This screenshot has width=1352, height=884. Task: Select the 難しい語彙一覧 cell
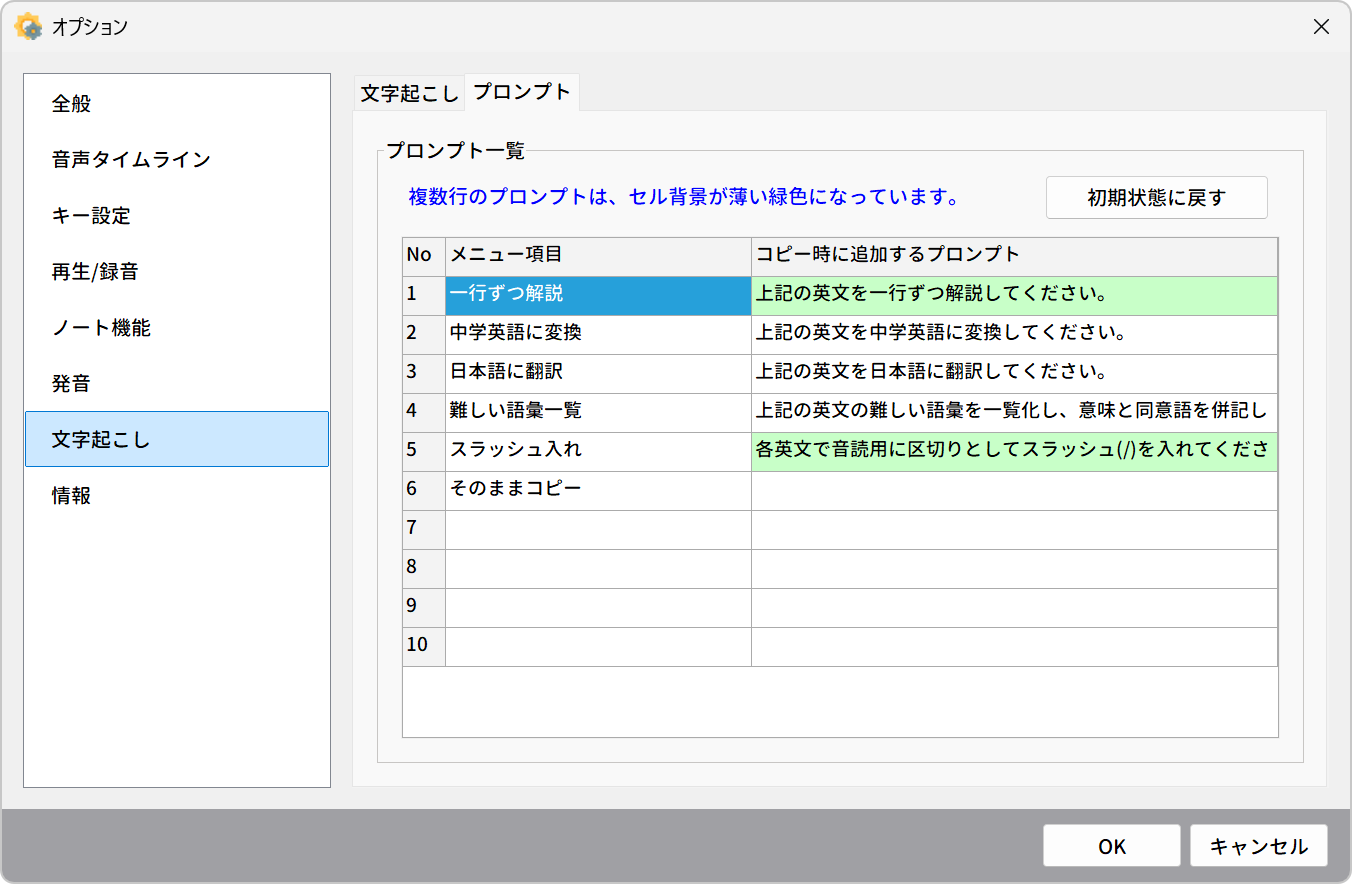click(598, 412)
